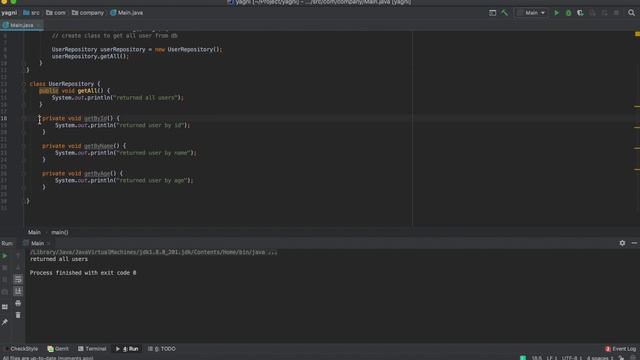Toggle scroll to end in Run console
Image resolution: width=640 pixels, height=360 pixels.
coord(18,291)
